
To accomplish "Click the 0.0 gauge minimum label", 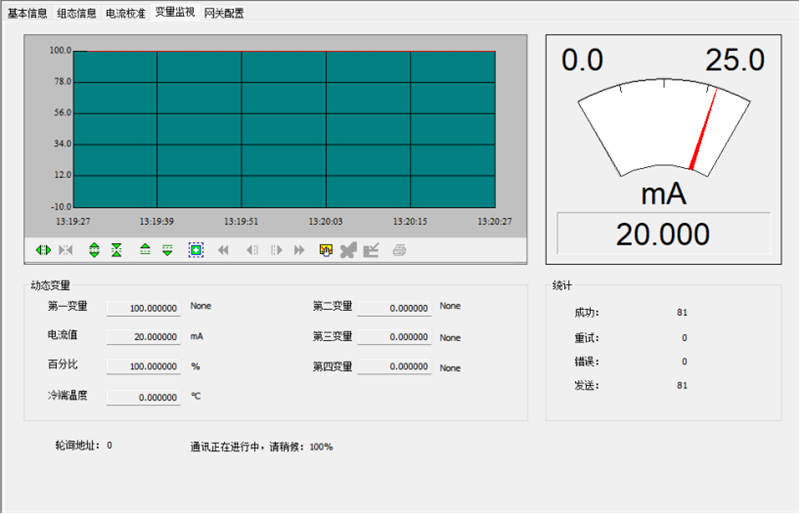I will click(x=582, y=60).
